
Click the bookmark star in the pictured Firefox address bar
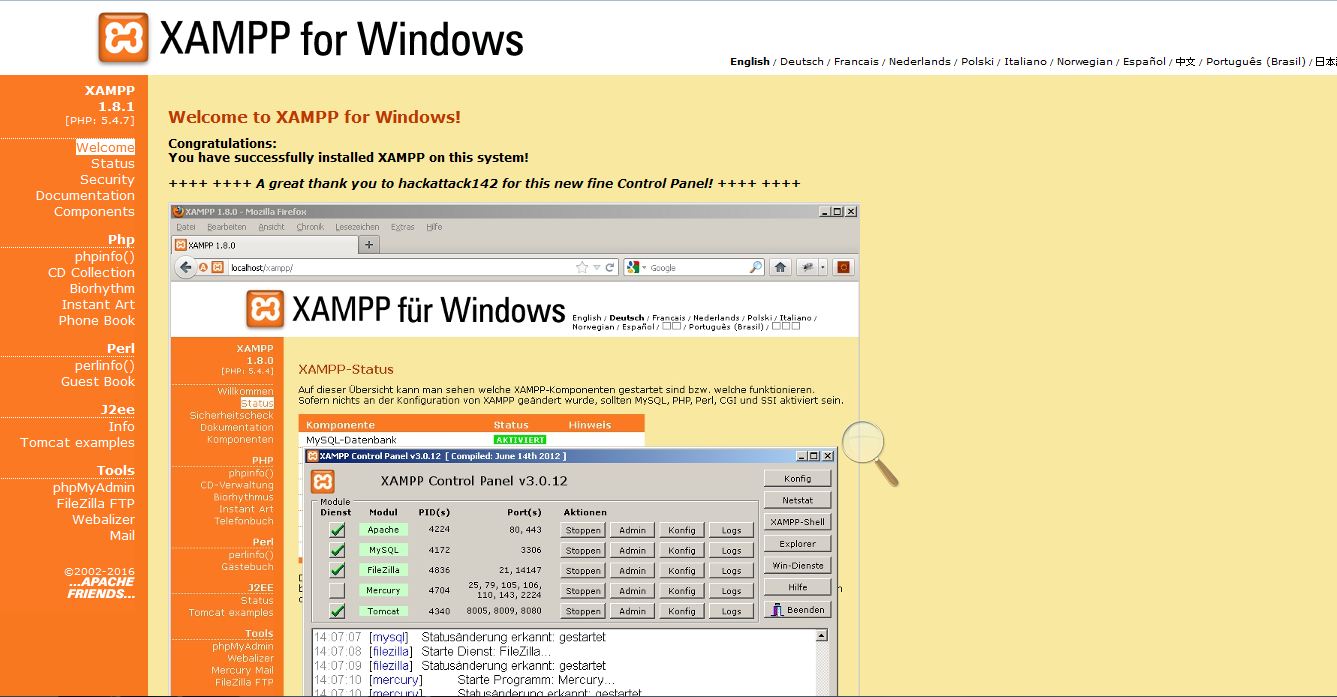[x=582, y=267]
